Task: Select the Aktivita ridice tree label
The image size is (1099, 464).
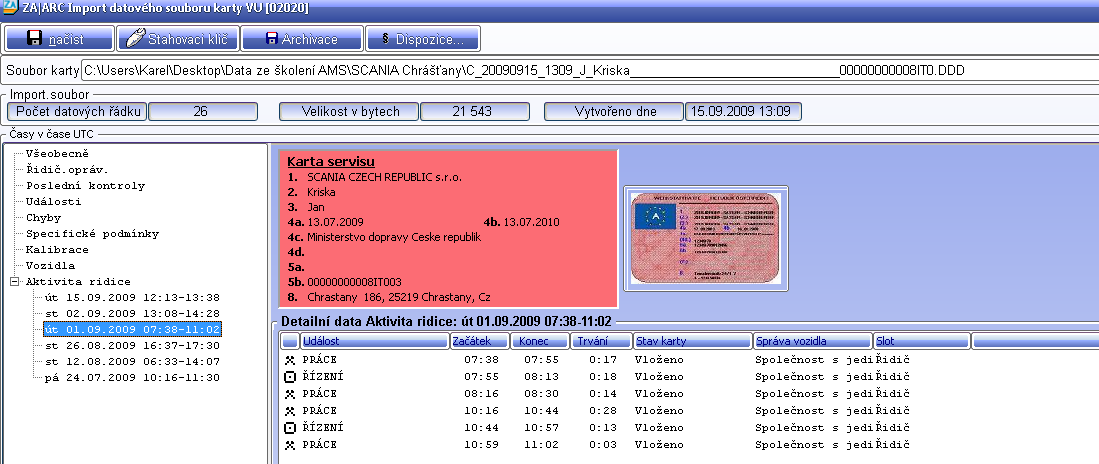Action: coord(78,282)
